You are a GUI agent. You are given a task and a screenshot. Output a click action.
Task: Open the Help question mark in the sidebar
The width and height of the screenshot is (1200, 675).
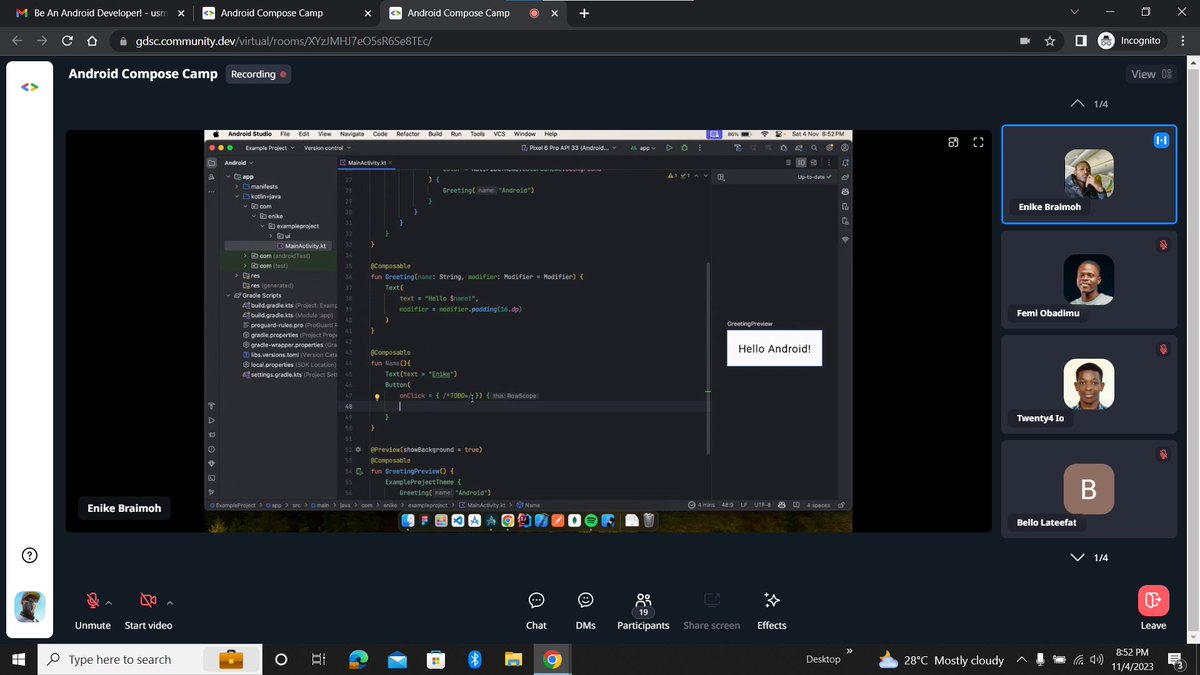[29, 554]
